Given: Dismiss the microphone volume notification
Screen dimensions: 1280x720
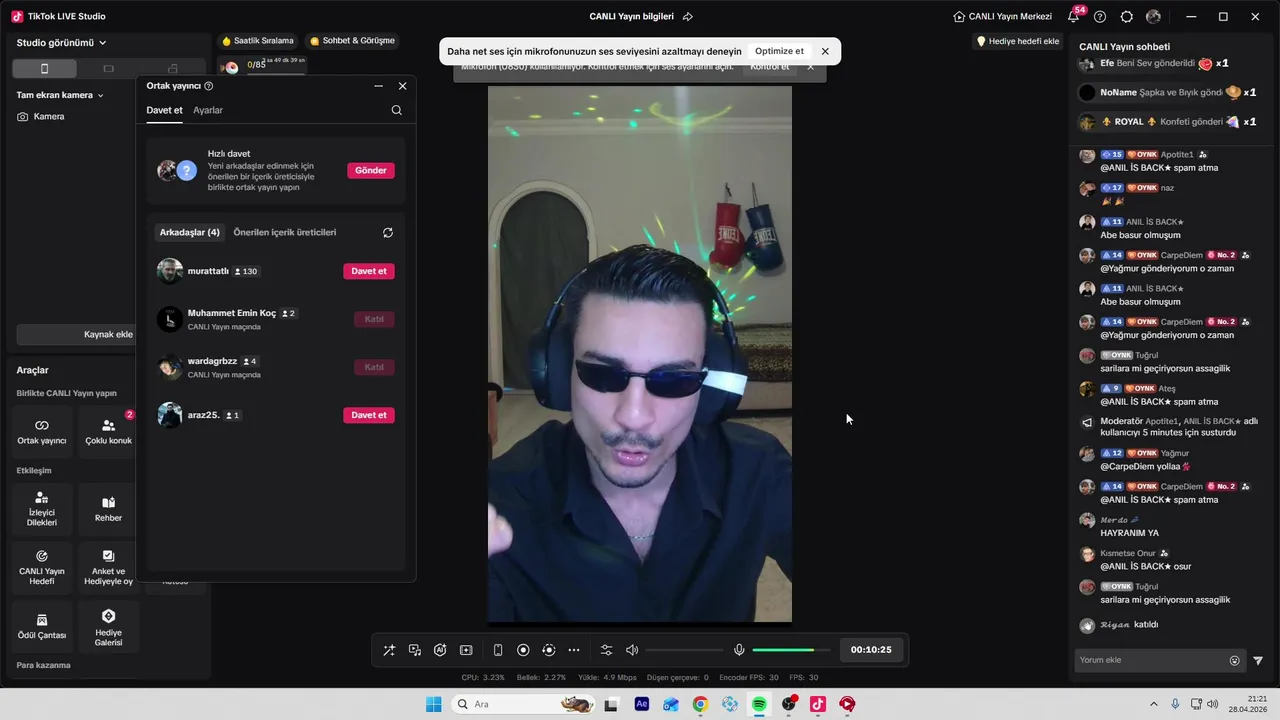Looking at the screenshot, I should 825,51.
